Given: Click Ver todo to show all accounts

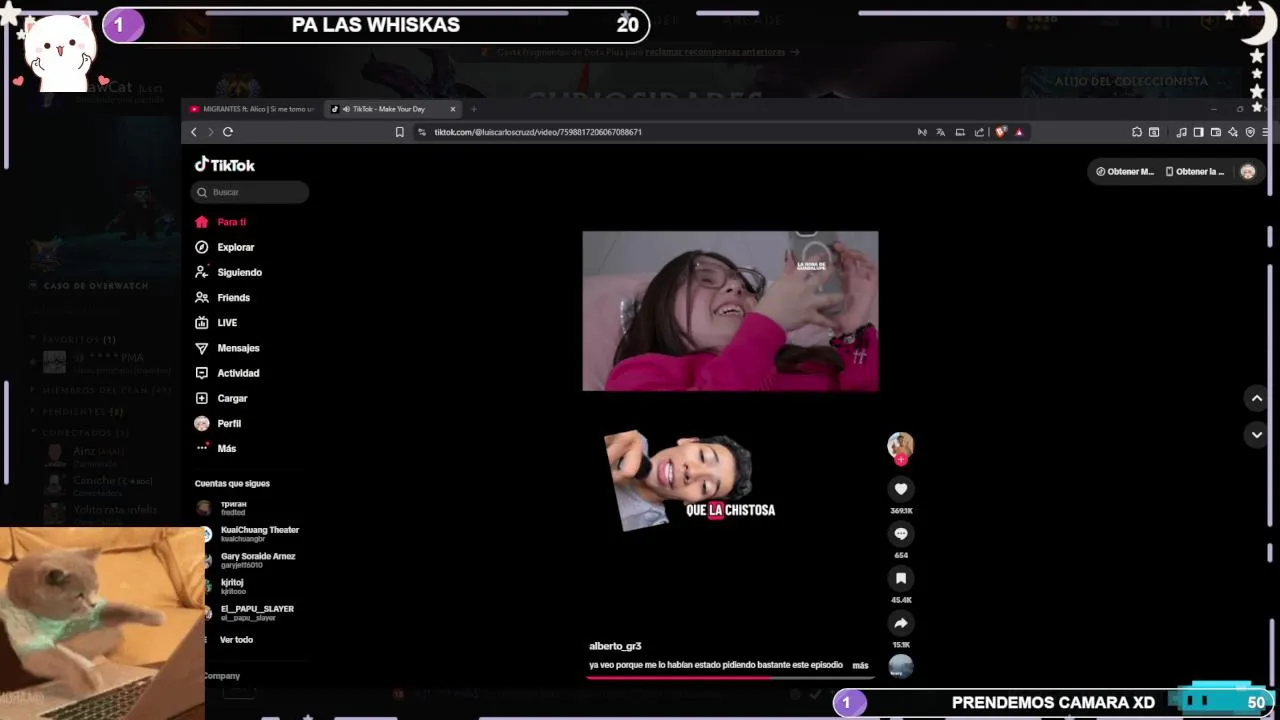Looking at the screenshot, I should 236,639.
